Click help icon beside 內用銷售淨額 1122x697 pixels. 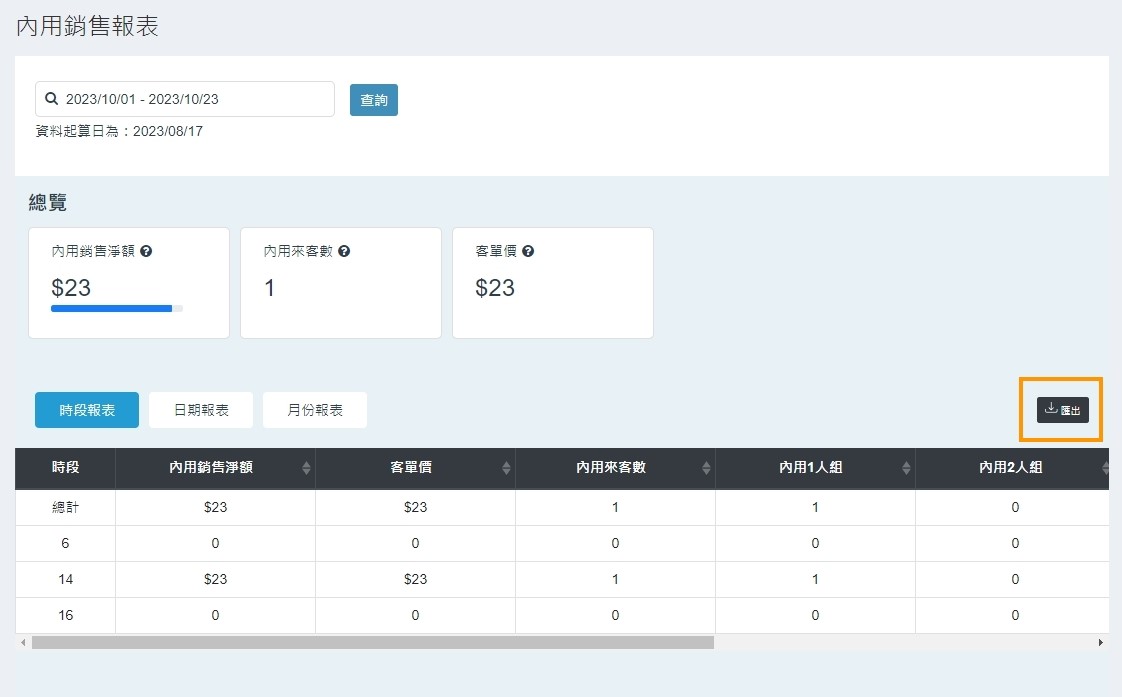click(146, 252)
